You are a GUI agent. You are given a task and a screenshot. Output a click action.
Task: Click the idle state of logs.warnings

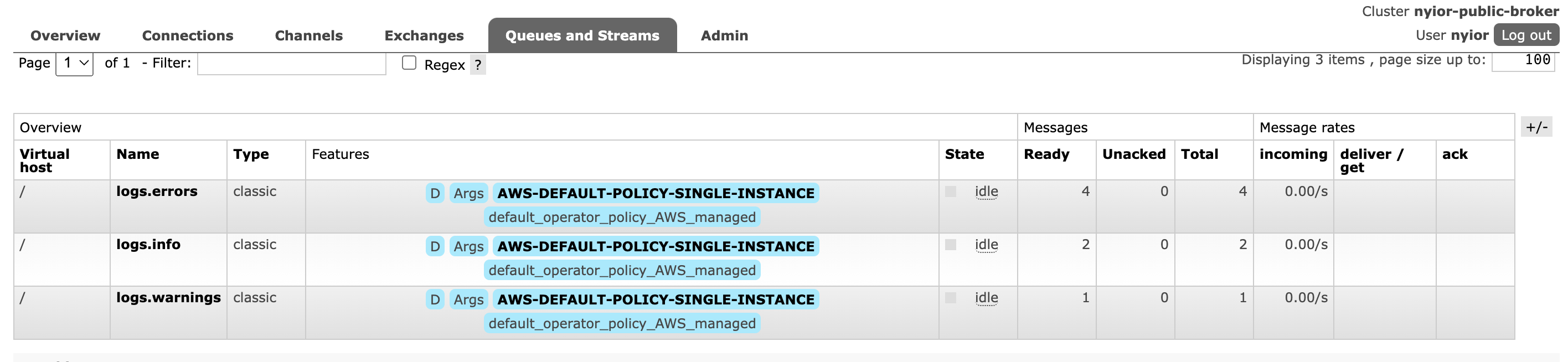[986, 297]
